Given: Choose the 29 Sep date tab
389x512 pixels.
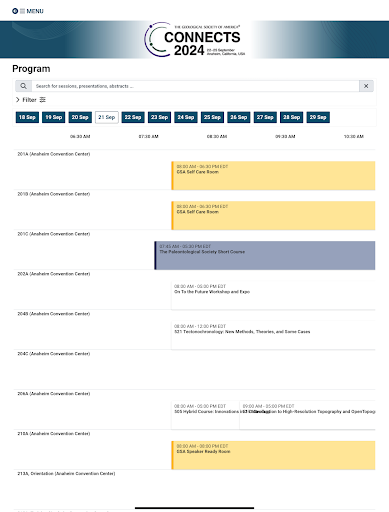Looking at the screenshot, I should coord(318,117).
